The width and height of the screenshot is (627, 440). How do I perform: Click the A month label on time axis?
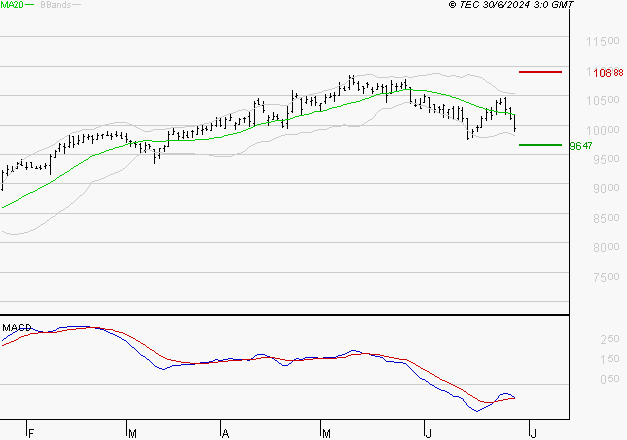click(x=226, y=434)
